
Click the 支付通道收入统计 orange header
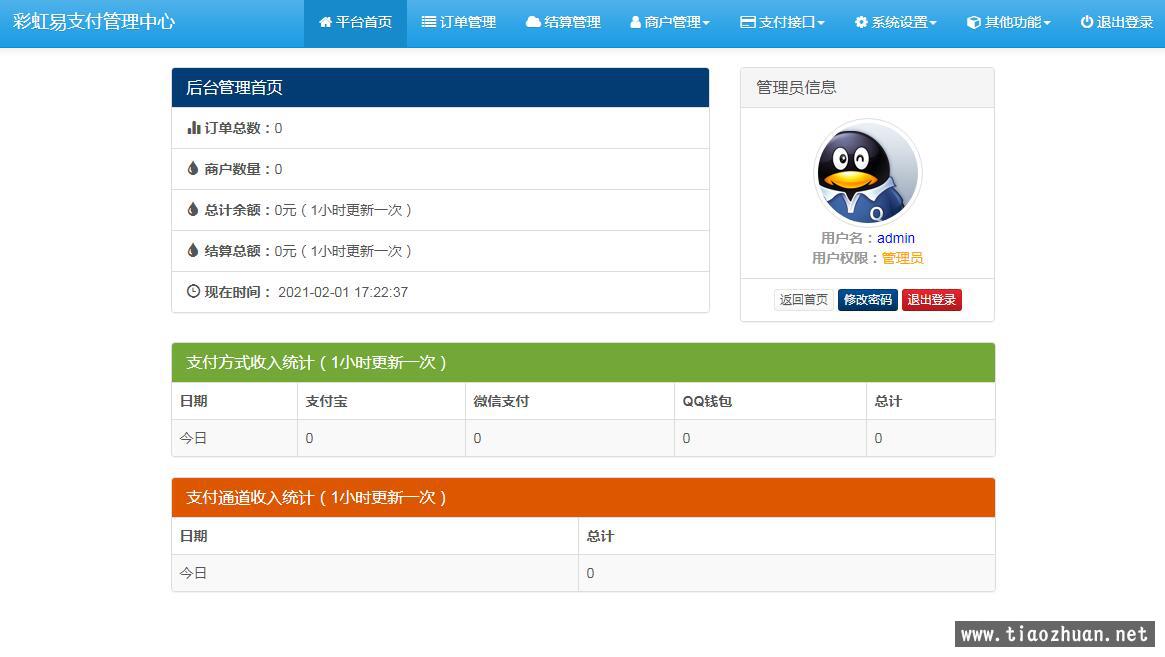tap(583, 497)
